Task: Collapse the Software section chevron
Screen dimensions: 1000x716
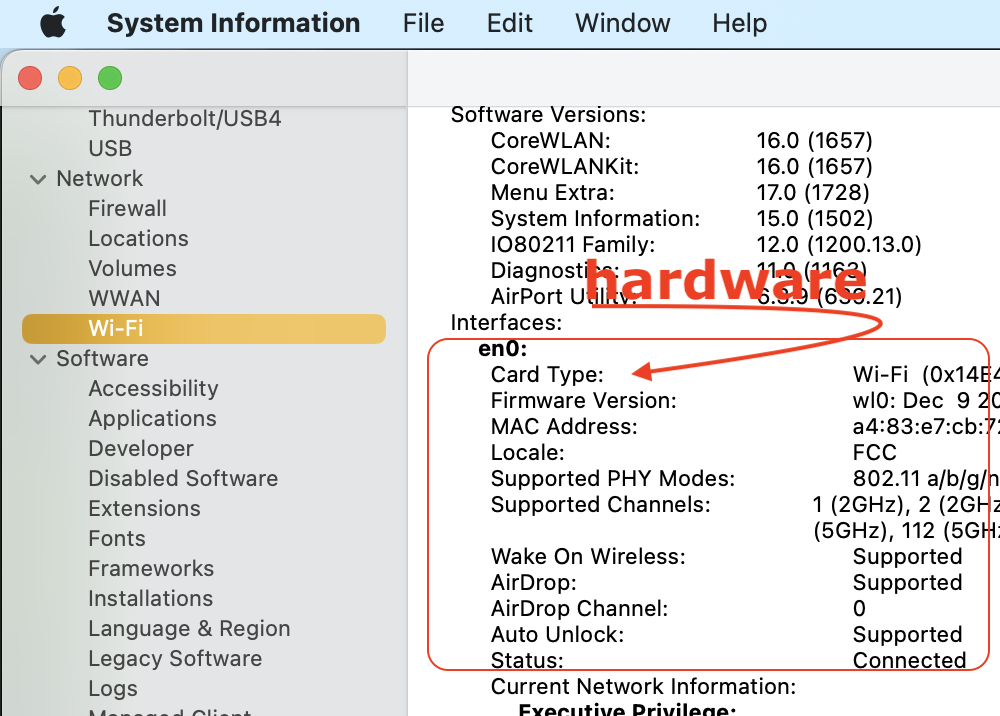Action: [x=38, y=359]
